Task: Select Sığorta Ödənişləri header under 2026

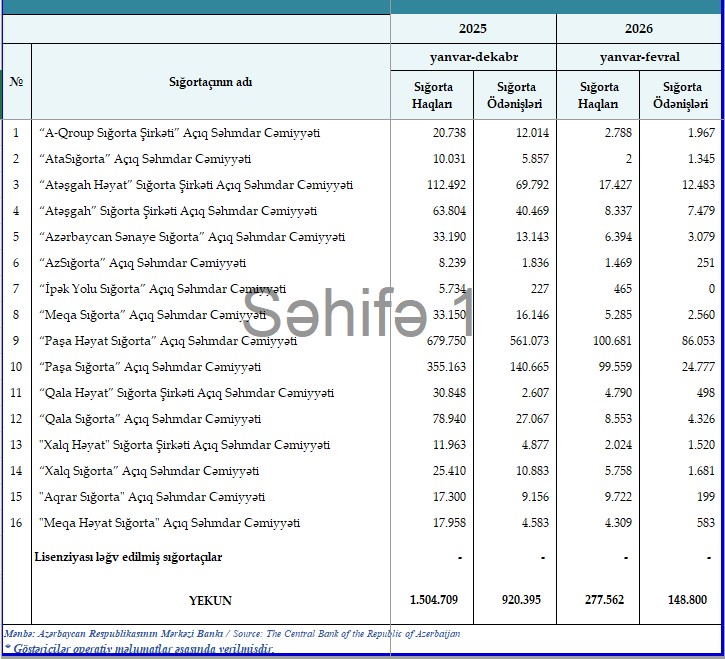Action: coord(682,95)
